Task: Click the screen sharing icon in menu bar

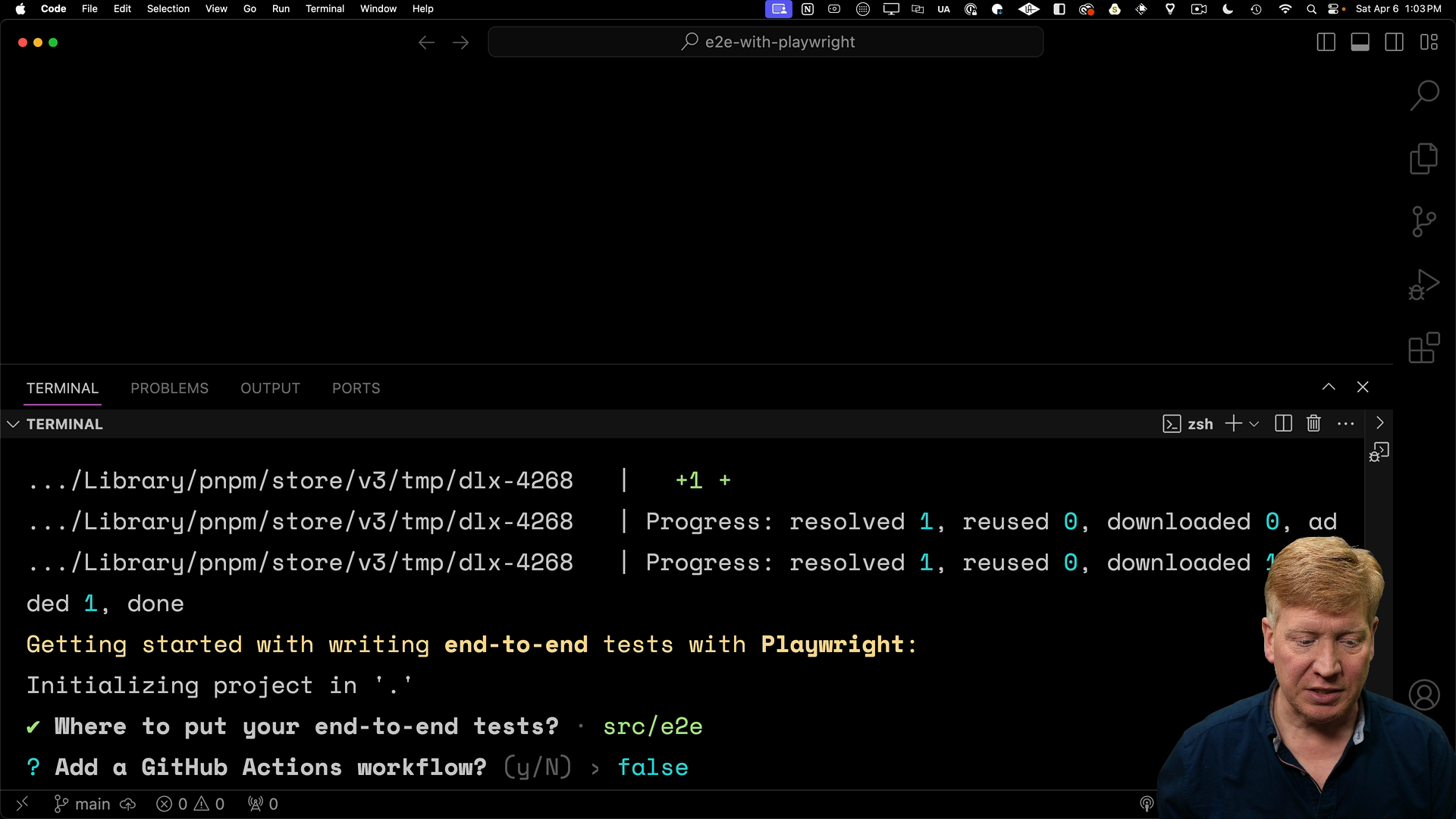Action: (x=779, y=9)
